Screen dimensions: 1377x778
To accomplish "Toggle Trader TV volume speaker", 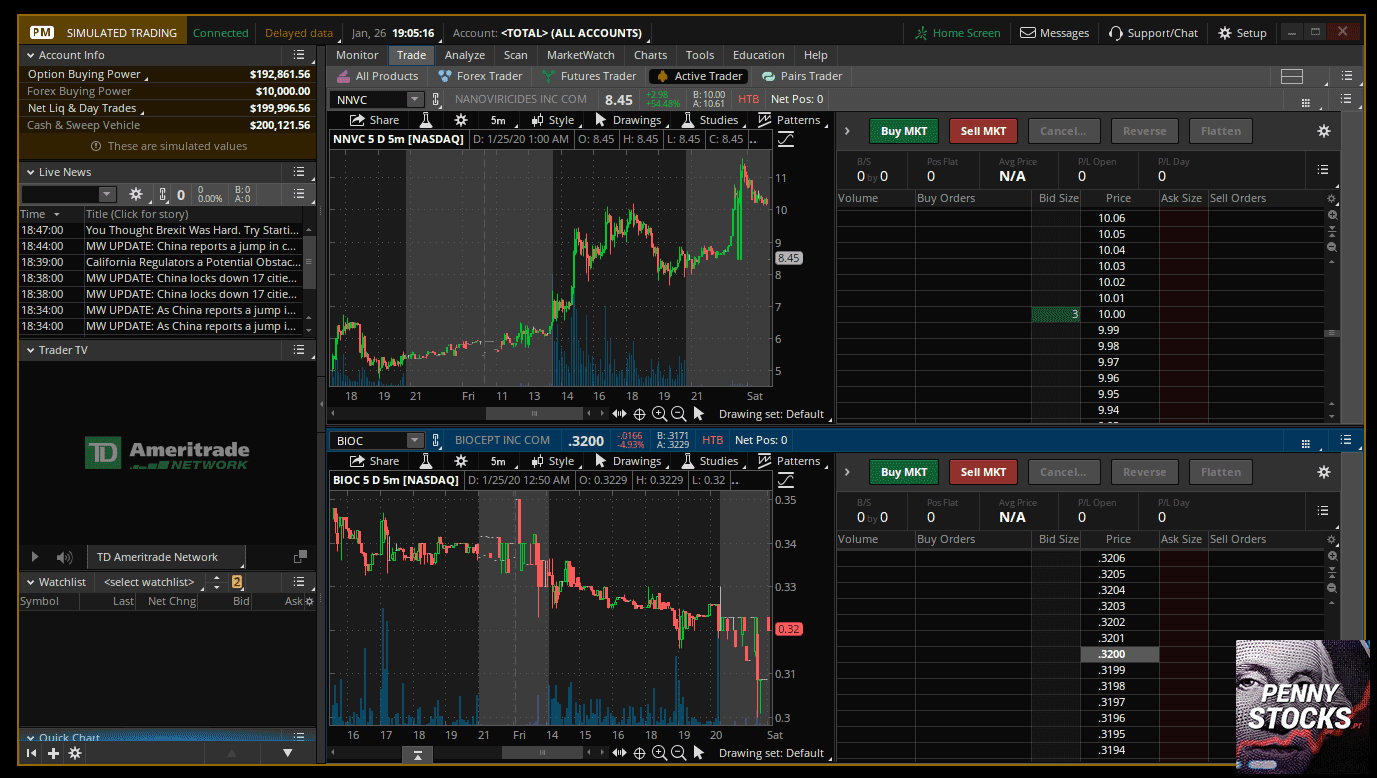I will tap(65, 557).
